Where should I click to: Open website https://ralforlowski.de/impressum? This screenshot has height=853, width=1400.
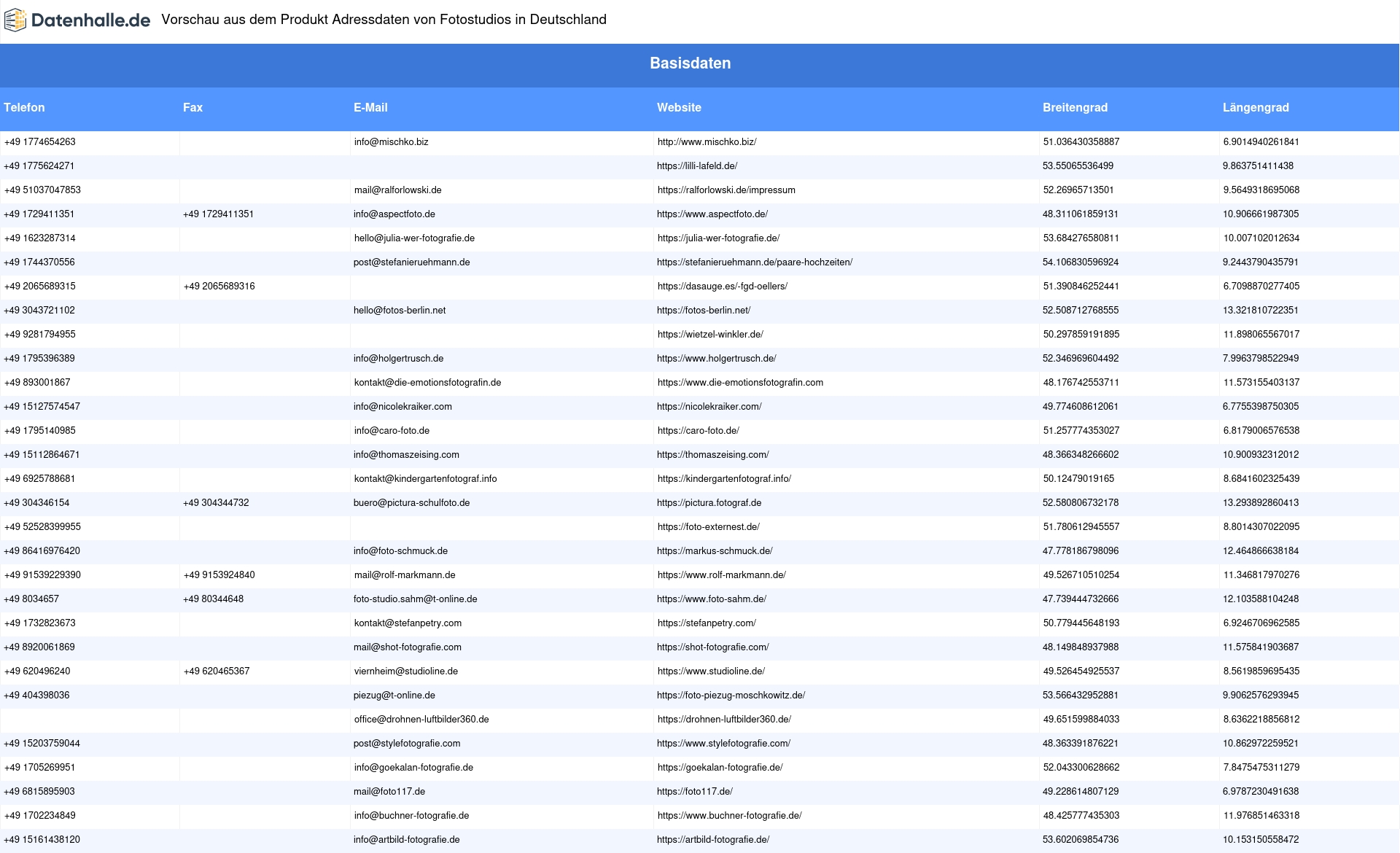pos(726,190)
